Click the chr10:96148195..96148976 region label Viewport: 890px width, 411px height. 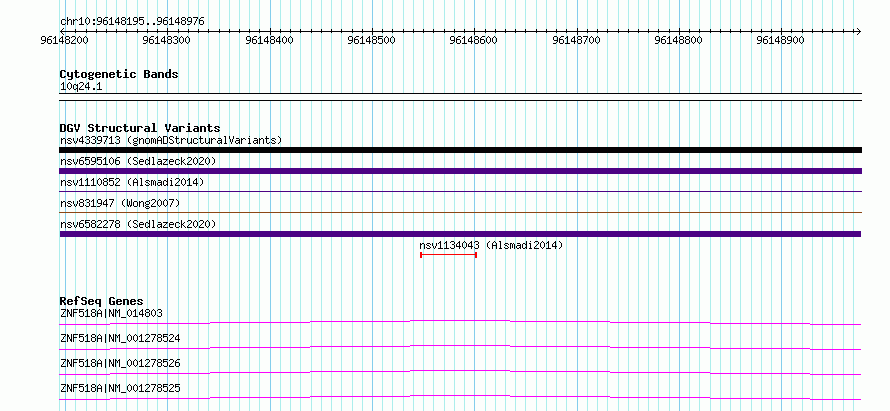tap(132, 22)
